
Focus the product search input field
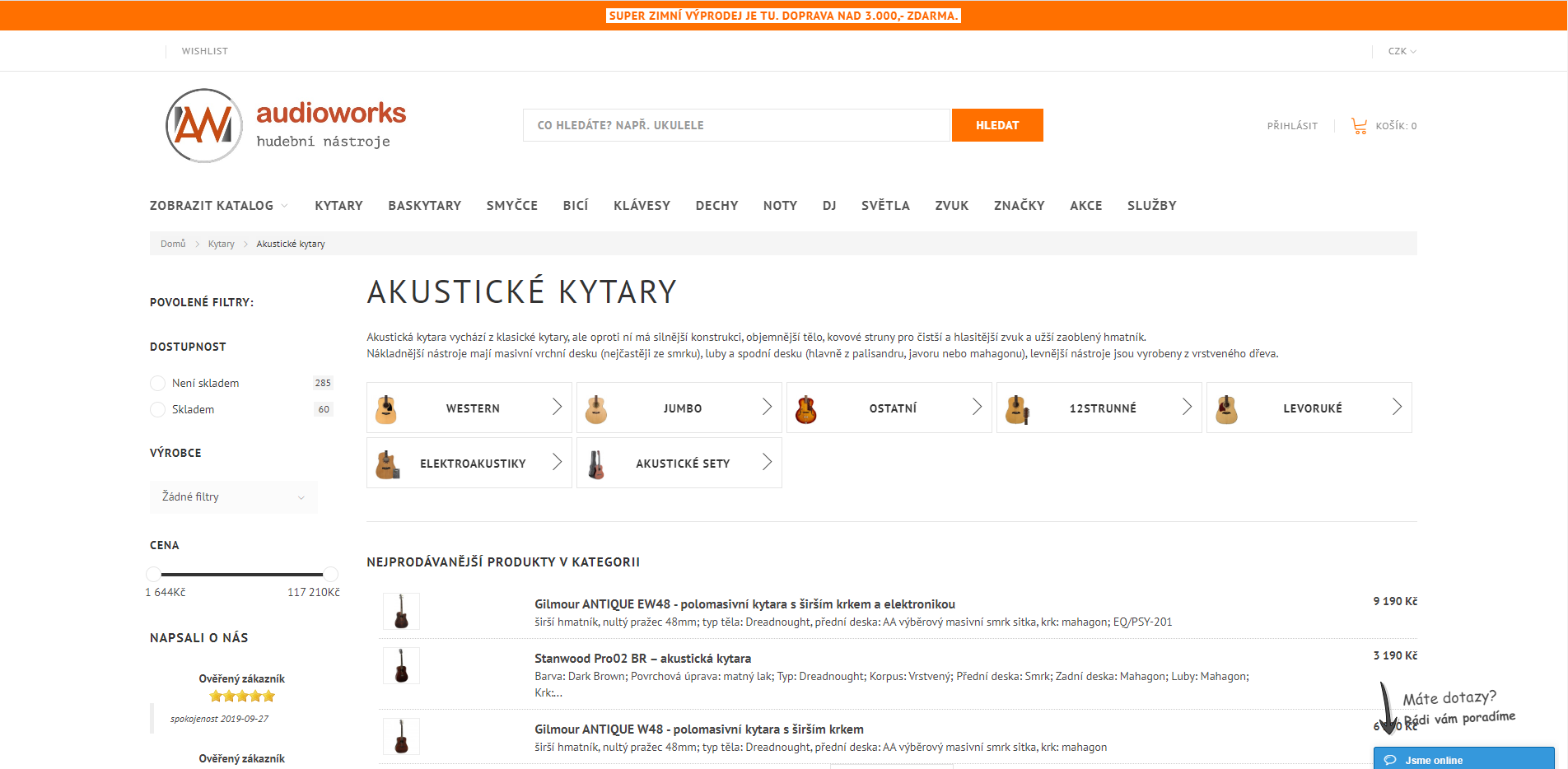click(x=736, y=125)
